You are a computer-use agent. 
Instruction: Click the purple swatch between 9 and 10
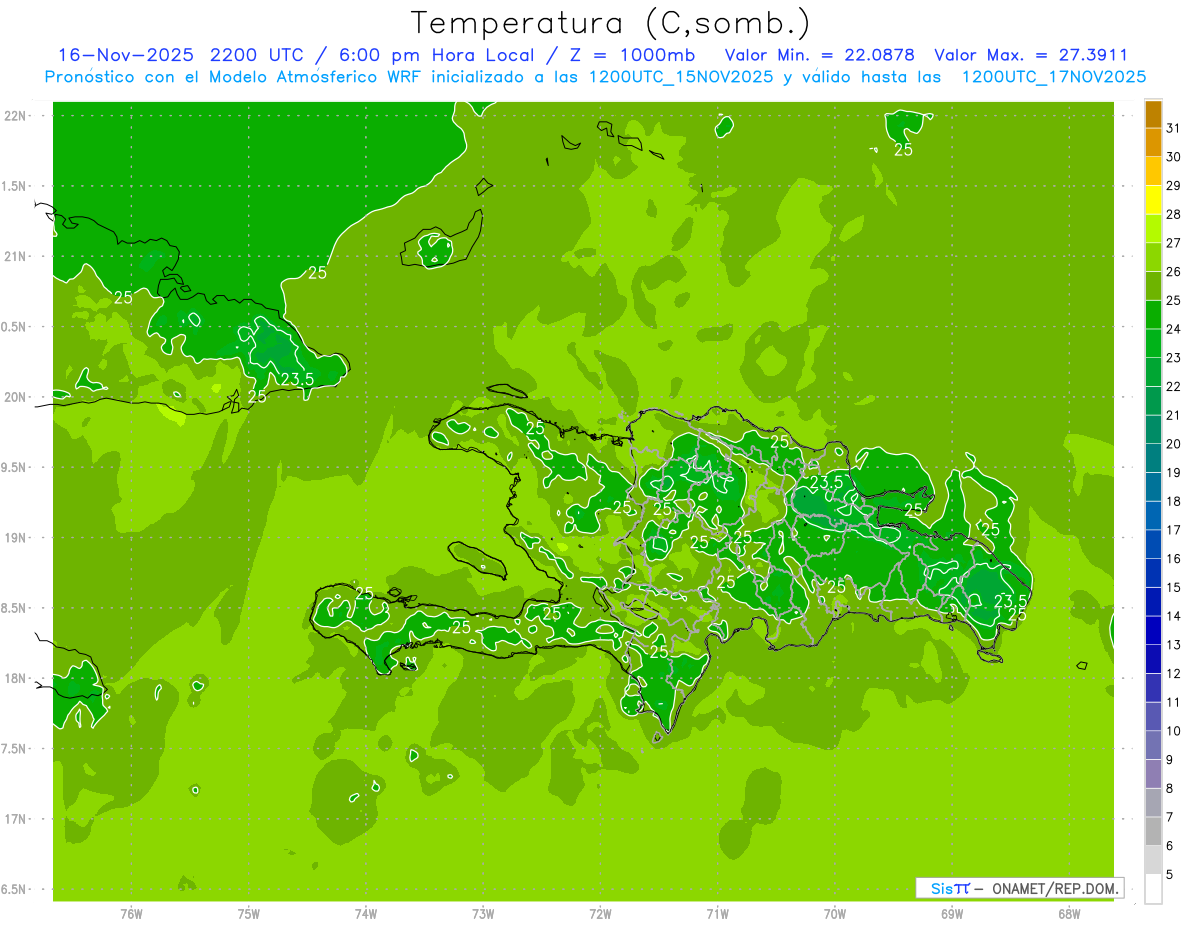point(1153,746)
